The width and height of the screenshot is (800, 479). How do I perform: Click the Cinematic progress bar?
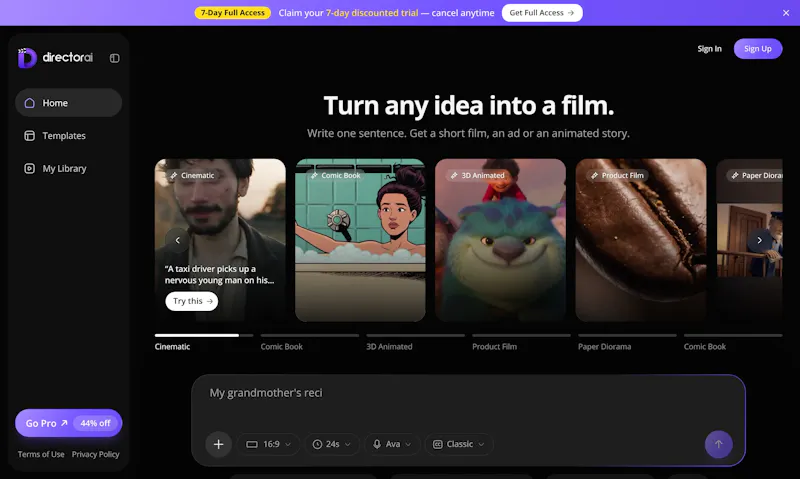pyautogui.click(x=204, y=335)
